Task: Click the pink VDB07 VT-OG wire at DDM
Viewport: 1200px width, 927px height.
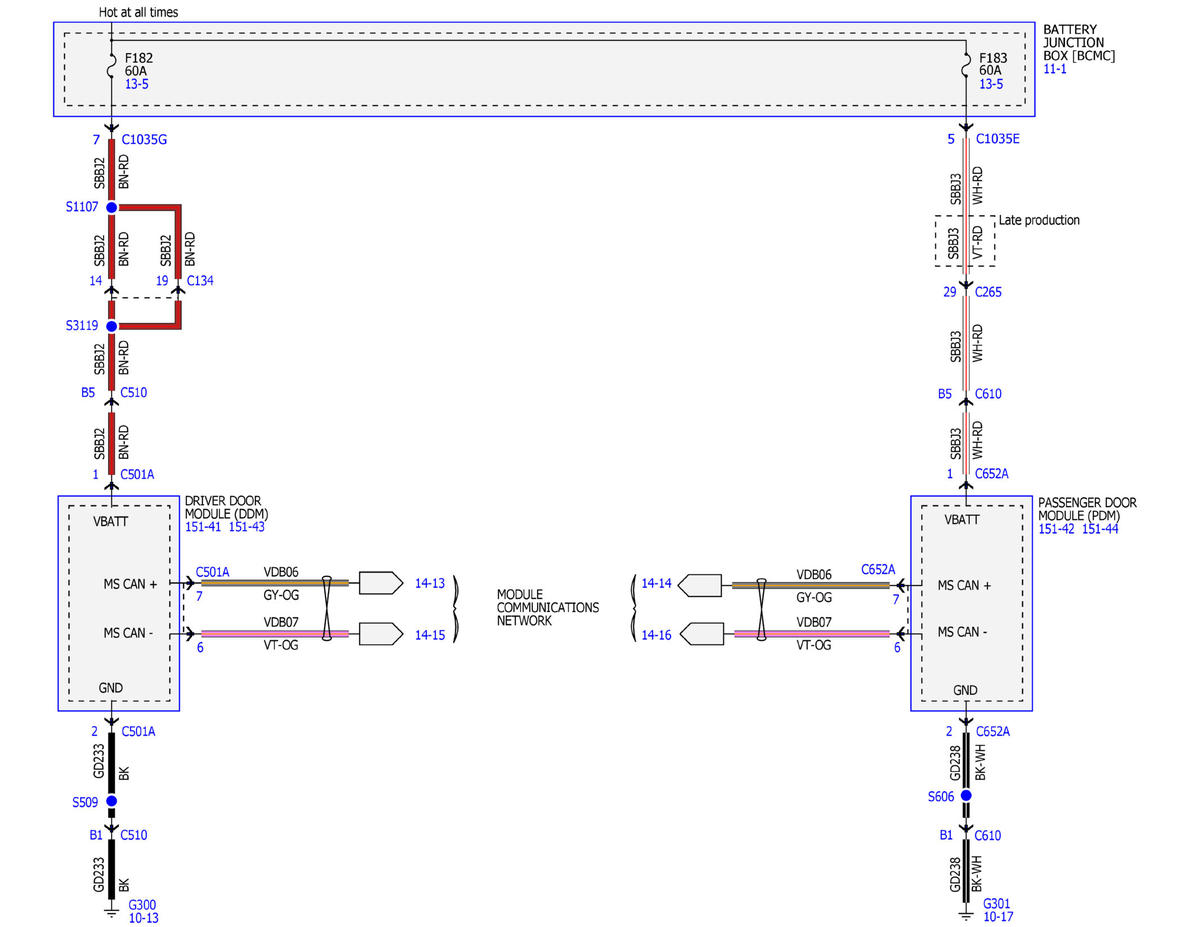Action: click(275, 633)
